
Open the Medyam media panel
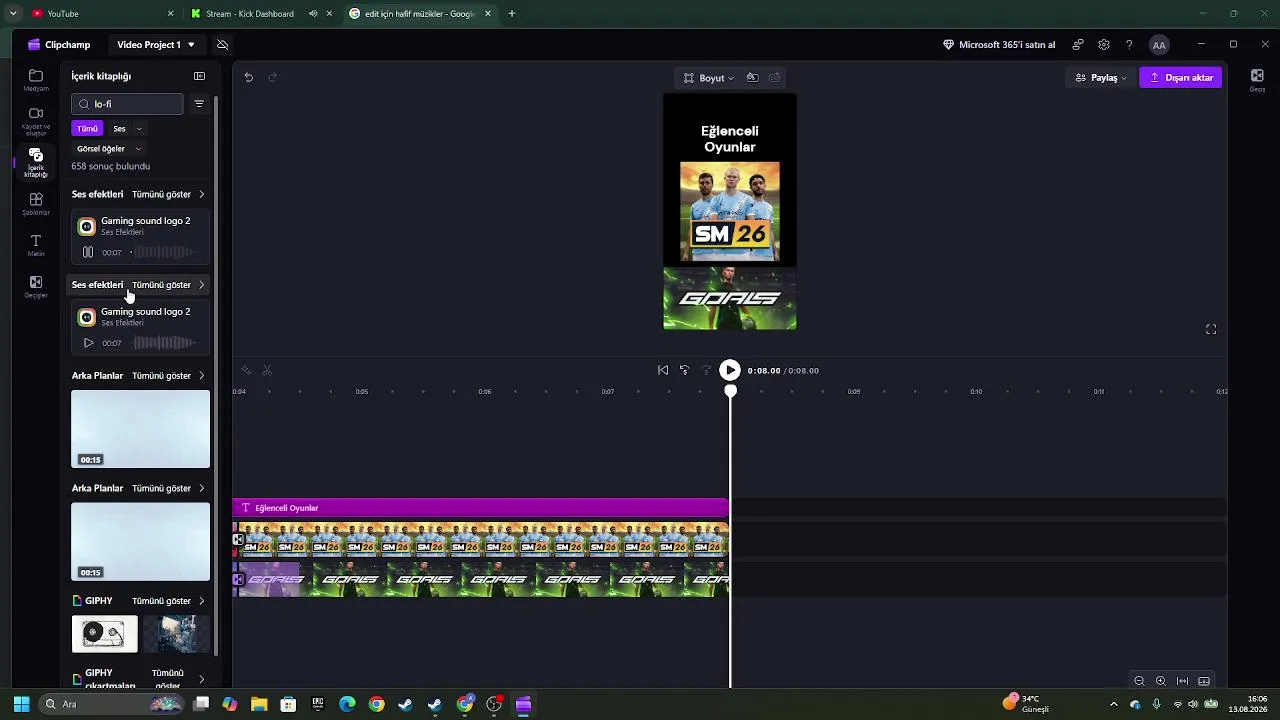pyautogui.click(x=36, y=81)
